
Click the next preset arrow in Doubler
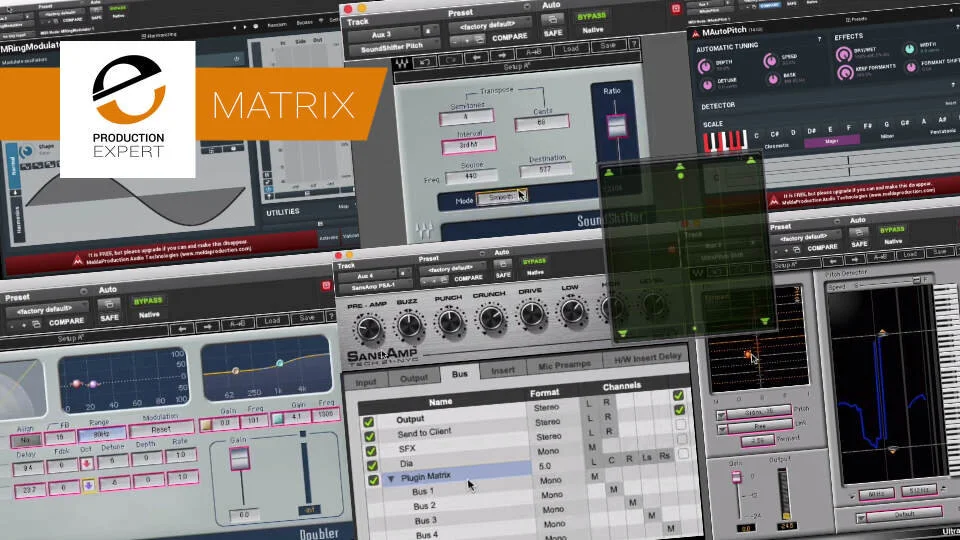tap(208, 327)
